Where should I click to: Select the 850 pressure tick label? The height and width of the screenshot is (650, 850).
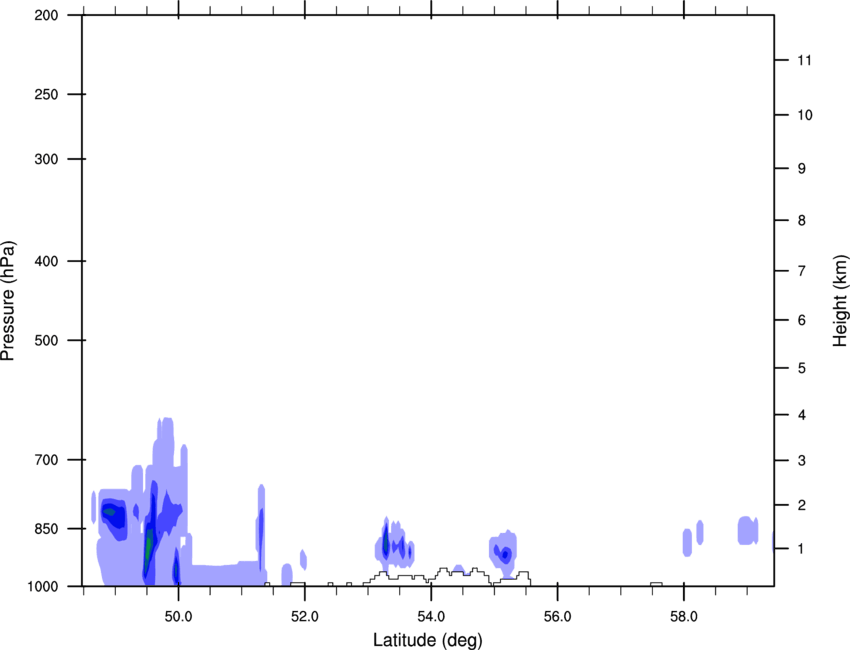click(46, 529)
